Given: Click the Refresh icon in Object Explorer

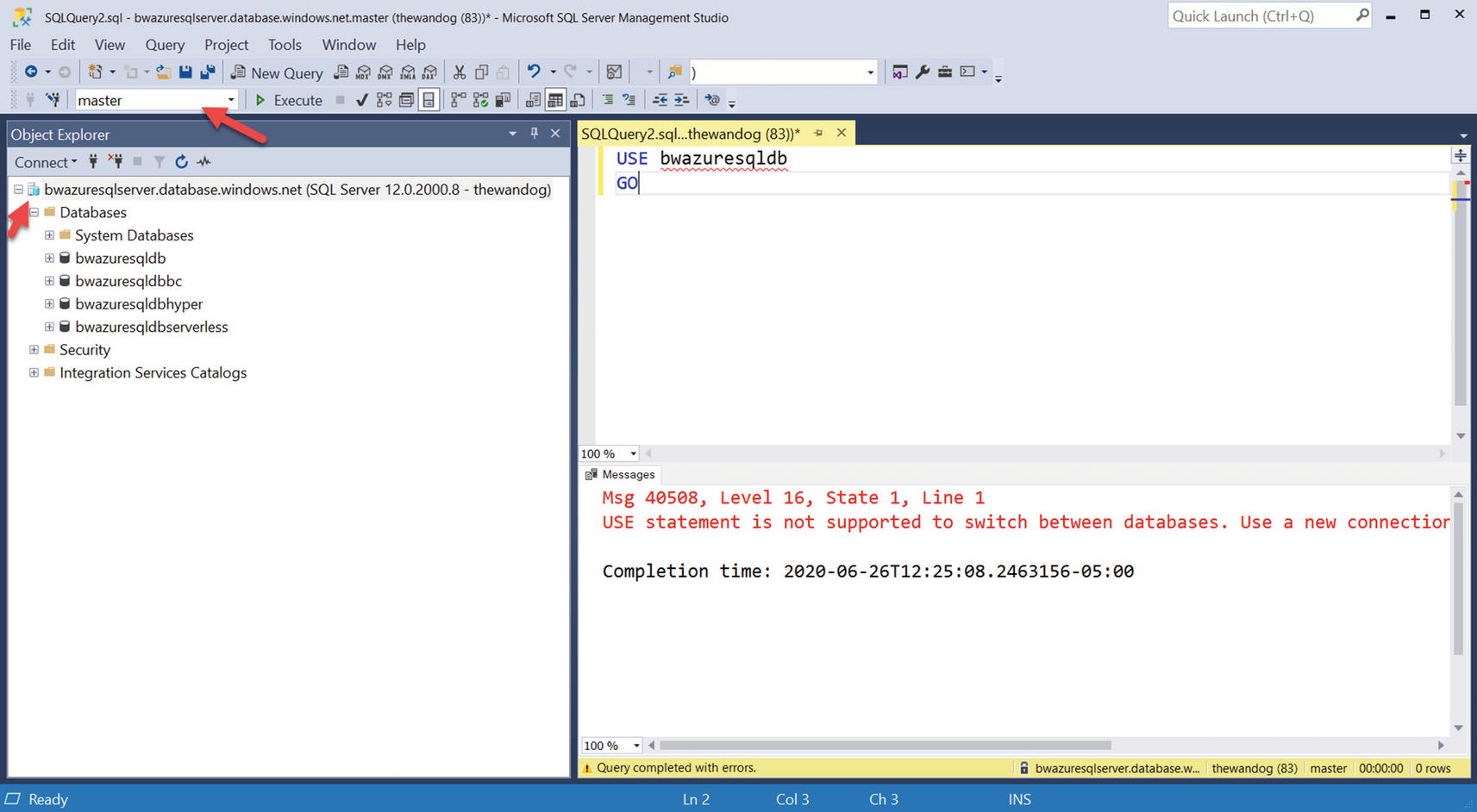Looking at the screenshot, I should tap(181, 161).
